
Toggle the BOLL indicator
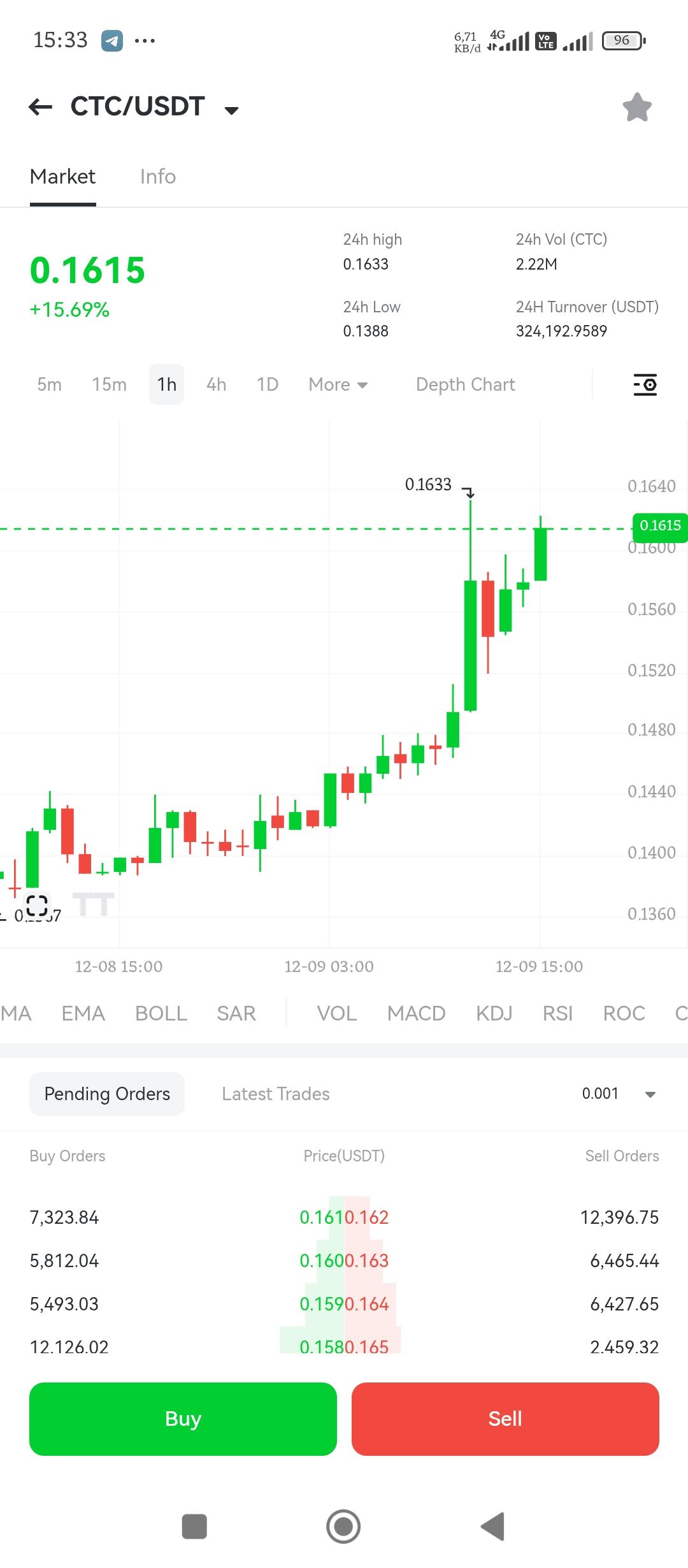161,1013
